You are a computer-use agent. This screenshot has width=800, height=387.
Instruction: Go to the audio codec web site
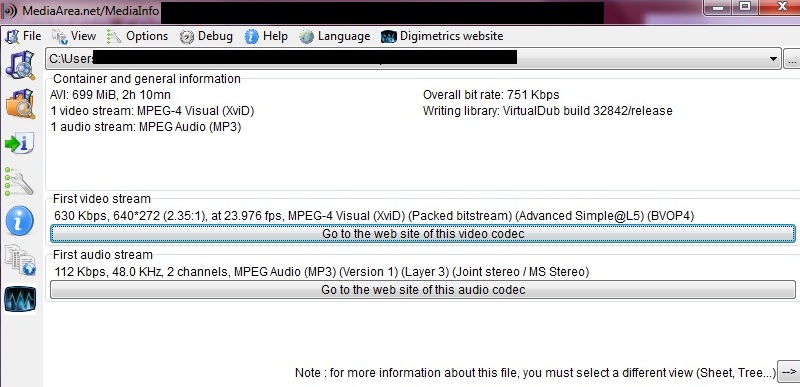[422, 290]
